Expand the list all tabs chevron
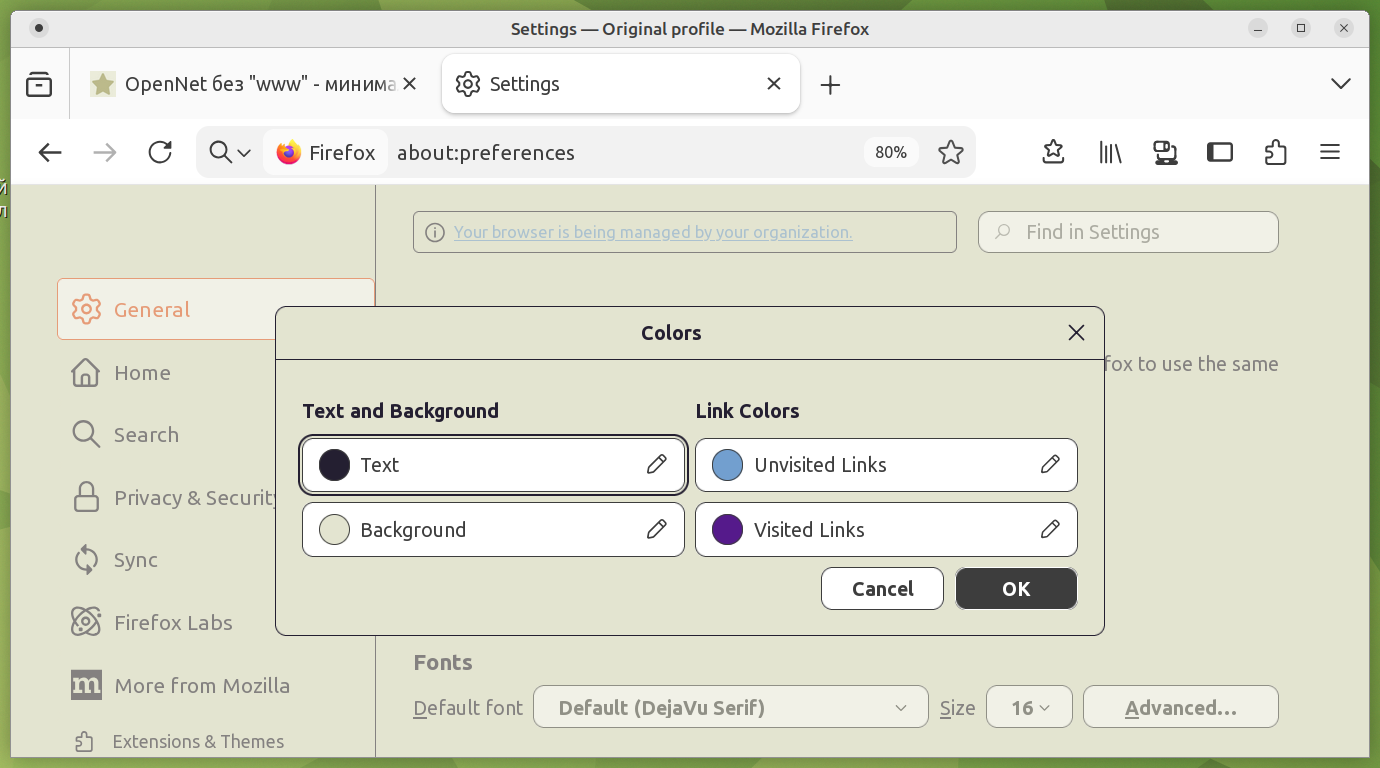 1341,84
